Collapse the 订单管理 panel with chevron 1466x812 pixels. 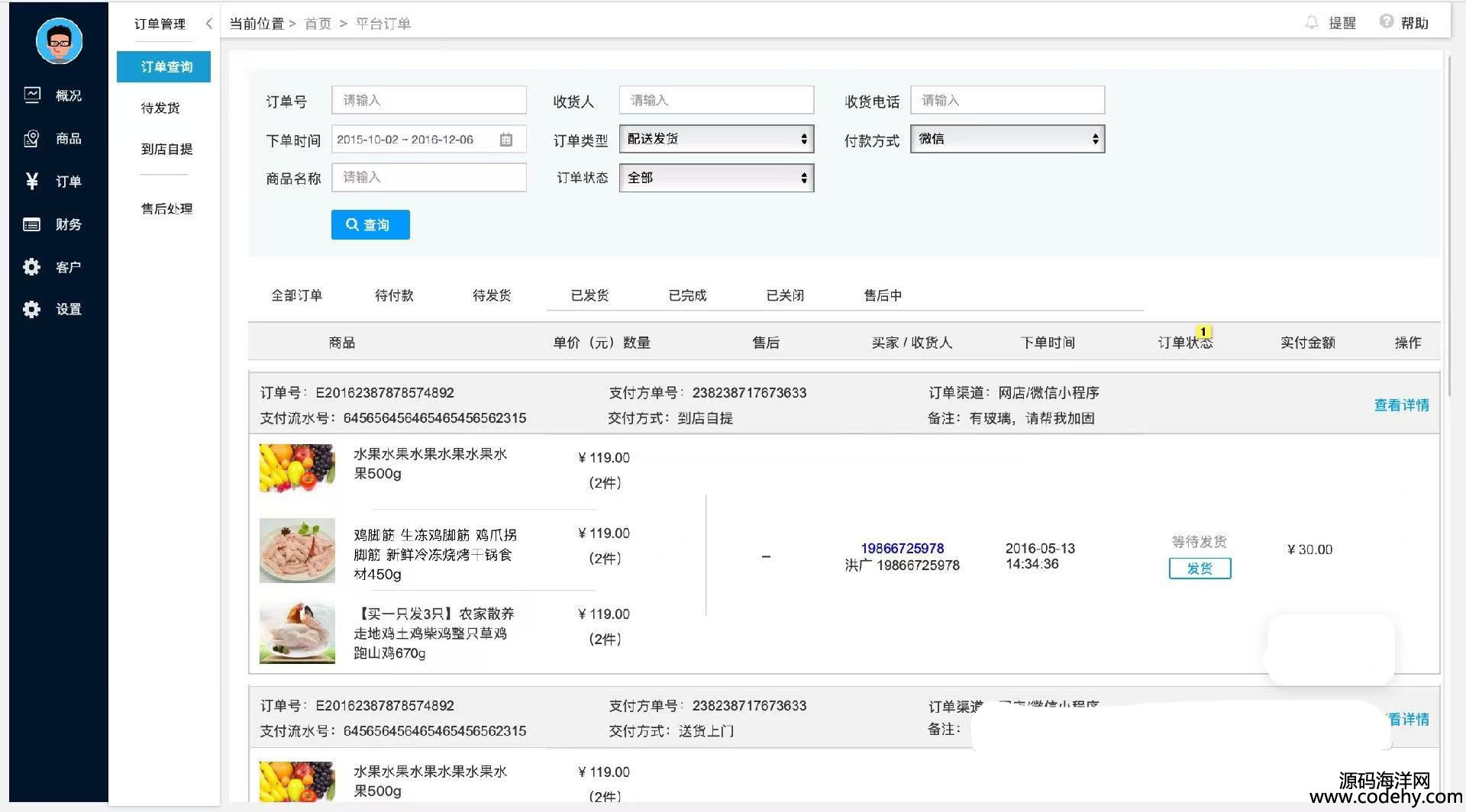coord(208,24)
